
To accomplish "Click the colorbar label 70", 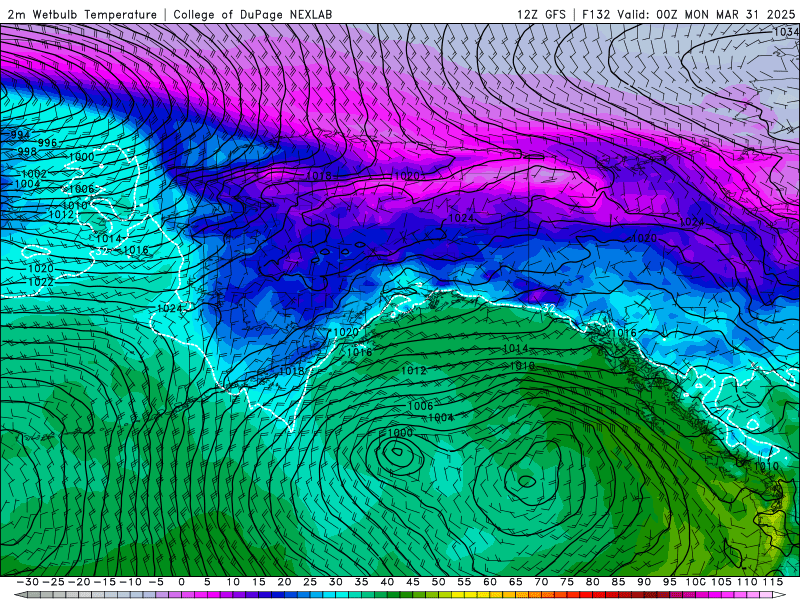I will tap(541, 582).
